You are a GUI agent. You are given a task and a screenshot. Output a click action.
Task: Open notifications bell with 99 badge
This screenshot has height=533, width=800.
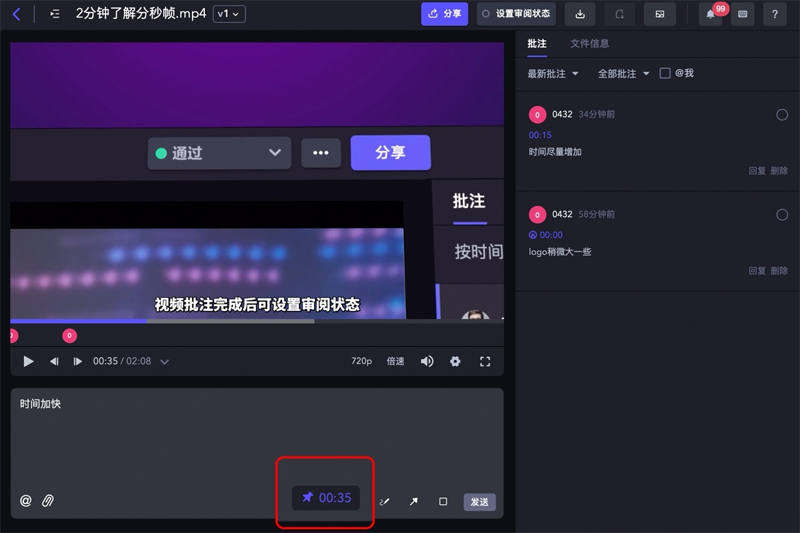click(x=711, y=14)
